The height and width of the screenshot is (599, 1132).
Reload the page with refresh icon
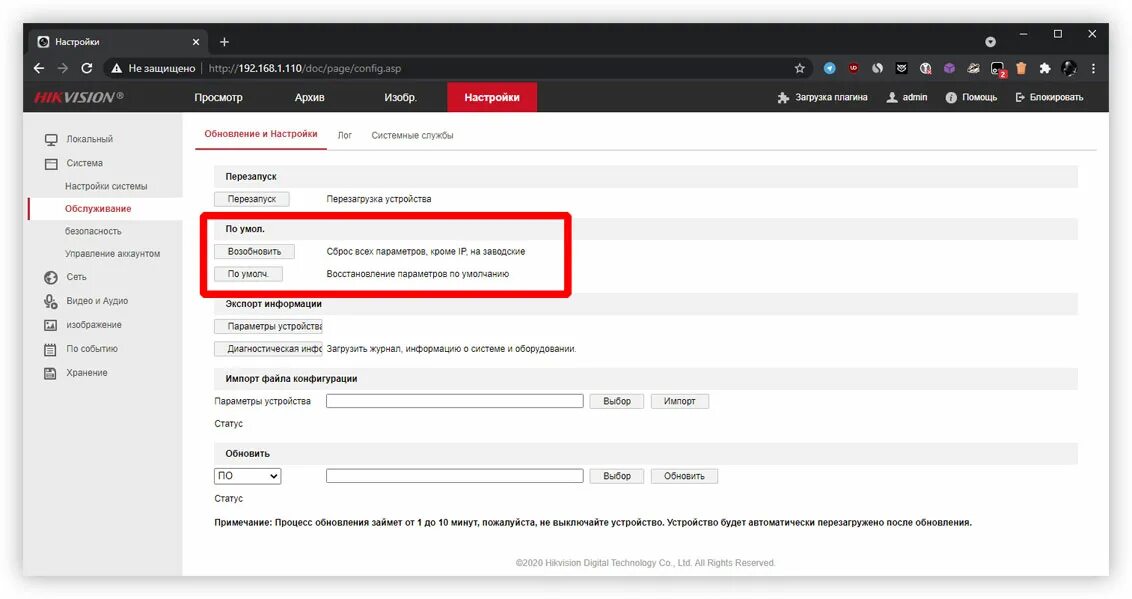click(x=87, y=68)
